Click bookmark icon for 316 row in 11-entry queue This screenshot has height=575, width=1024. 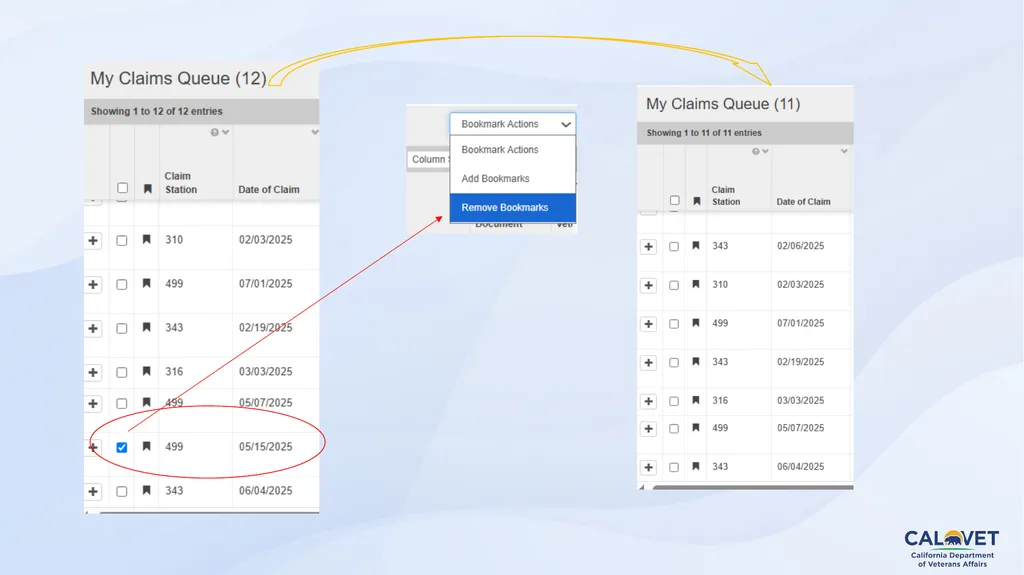(x=696, y=400)
